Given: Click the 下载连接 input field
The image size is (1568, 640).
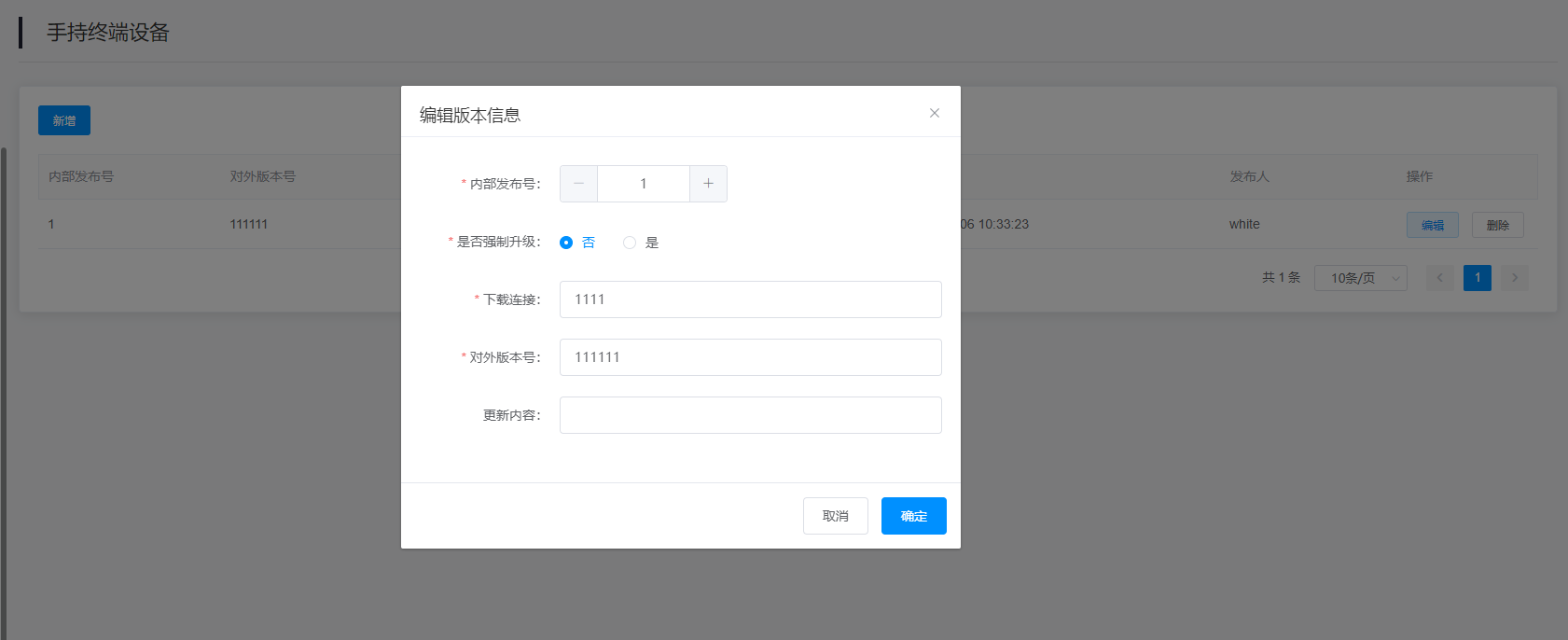Looking at the screenshot, I should (x=750, y=299).
